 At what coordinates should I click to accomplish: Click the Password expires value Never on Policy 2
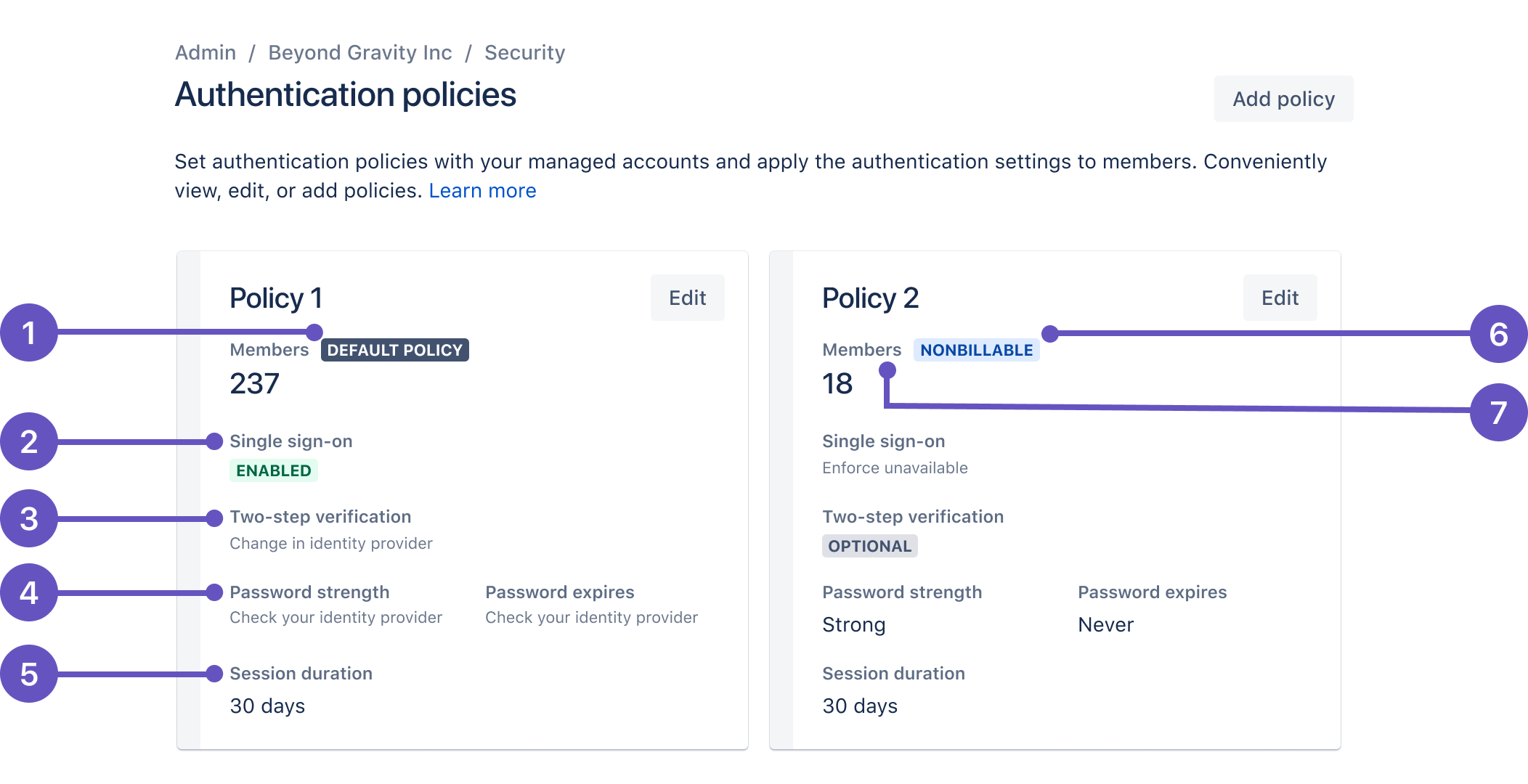pyautogui.click(x=1105, y=624)
